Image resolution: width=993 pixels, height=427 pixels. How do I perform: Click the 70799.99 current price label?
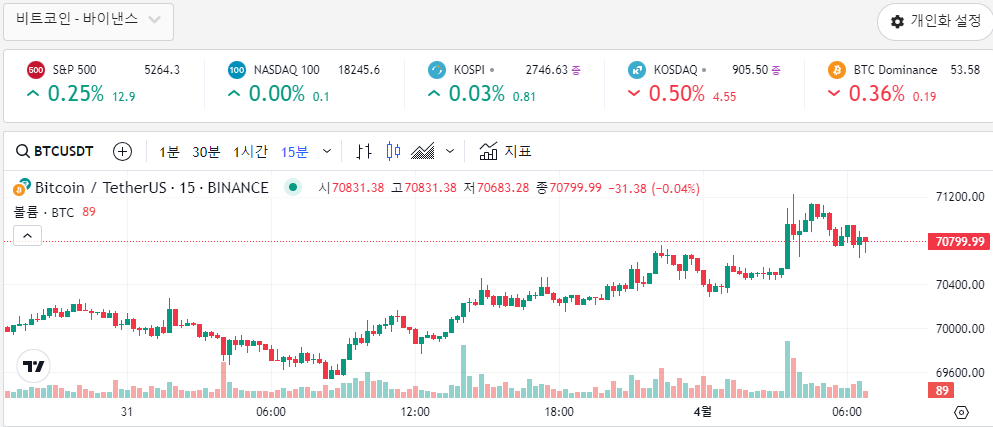(958, 242)
